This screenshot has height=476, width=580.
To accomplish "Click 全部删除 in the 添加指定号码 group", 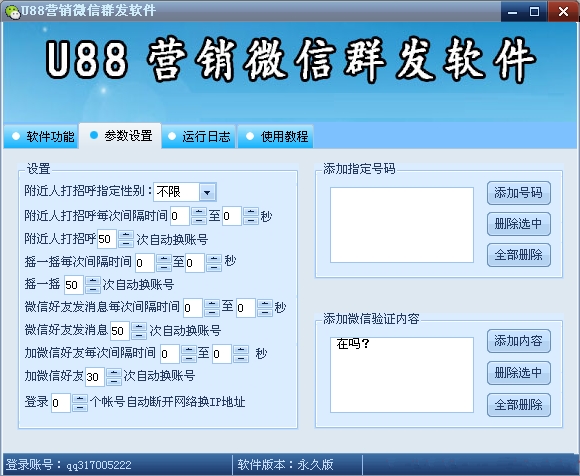I will pyautogui.click(x=519, y=255).
